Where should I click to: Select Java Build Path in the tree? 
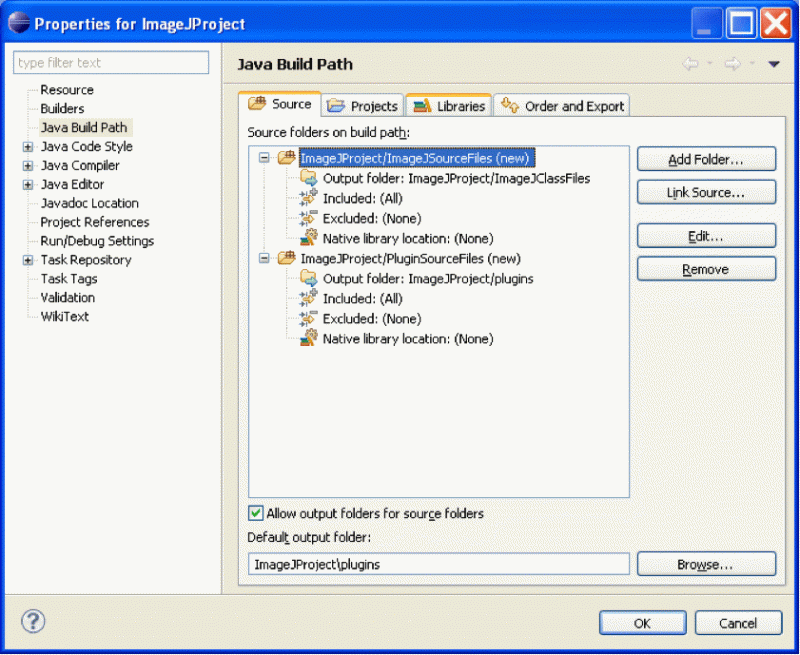(x=84, y=128)
